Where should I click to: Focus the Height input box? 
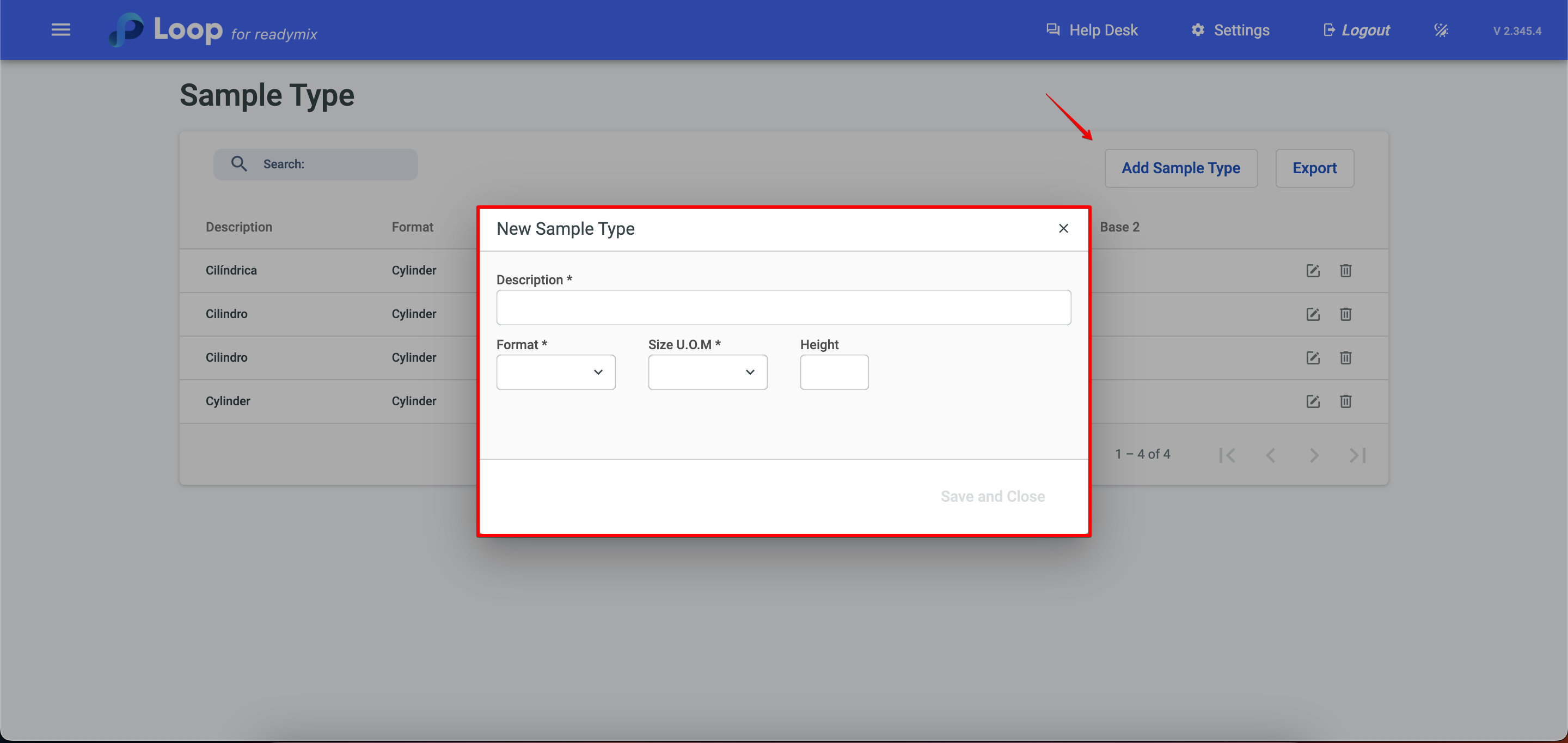(x=834, y=372)
